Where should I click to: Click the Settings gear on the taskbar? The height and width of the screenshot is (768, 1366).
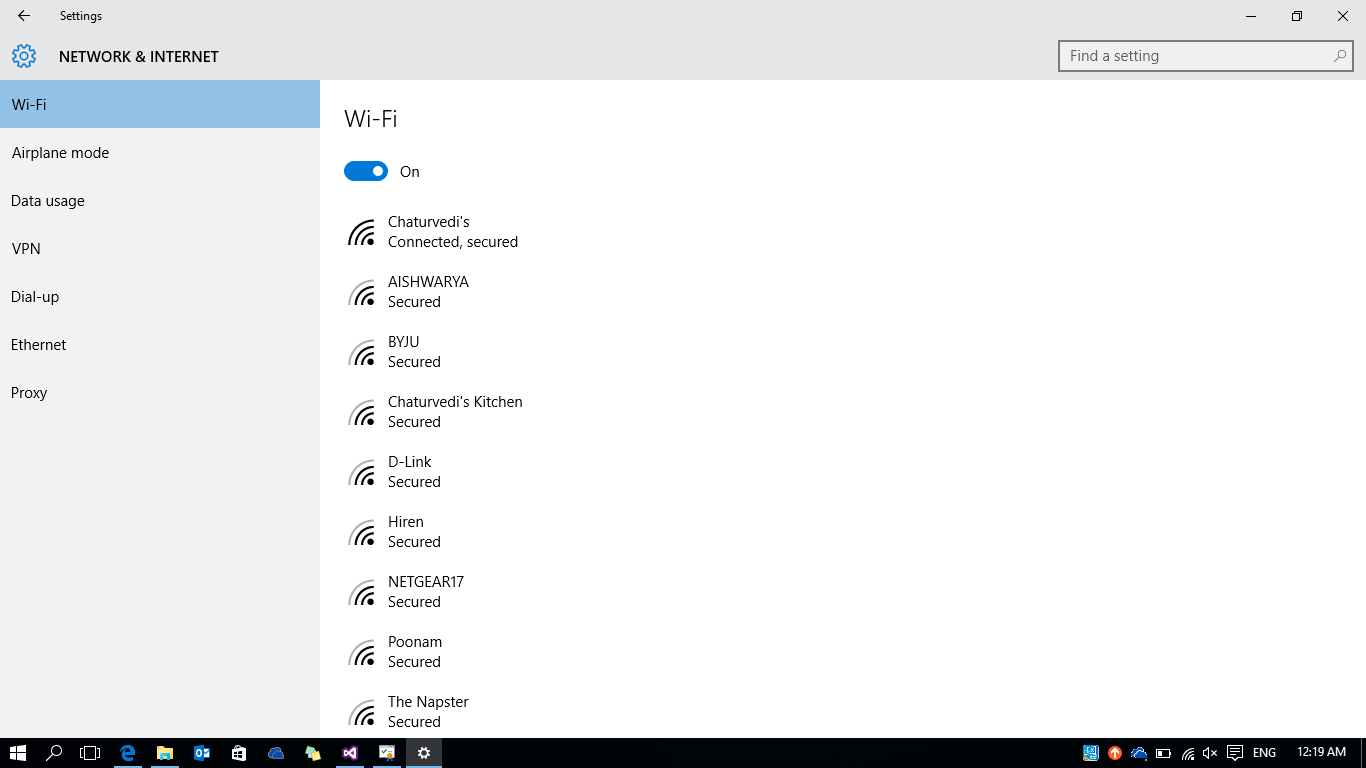pos(424,753)
